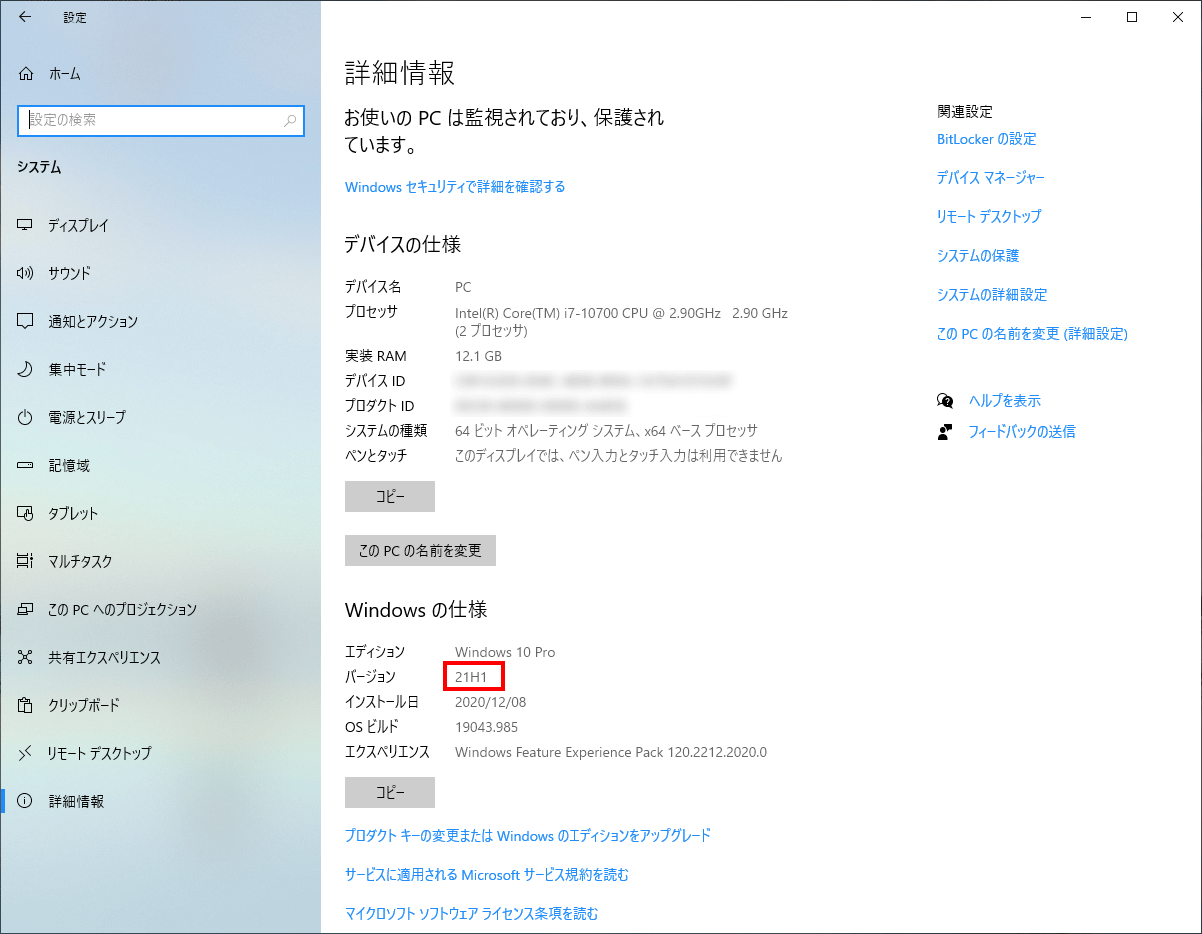Open システムの詳細設定 link

click(992, 294)
